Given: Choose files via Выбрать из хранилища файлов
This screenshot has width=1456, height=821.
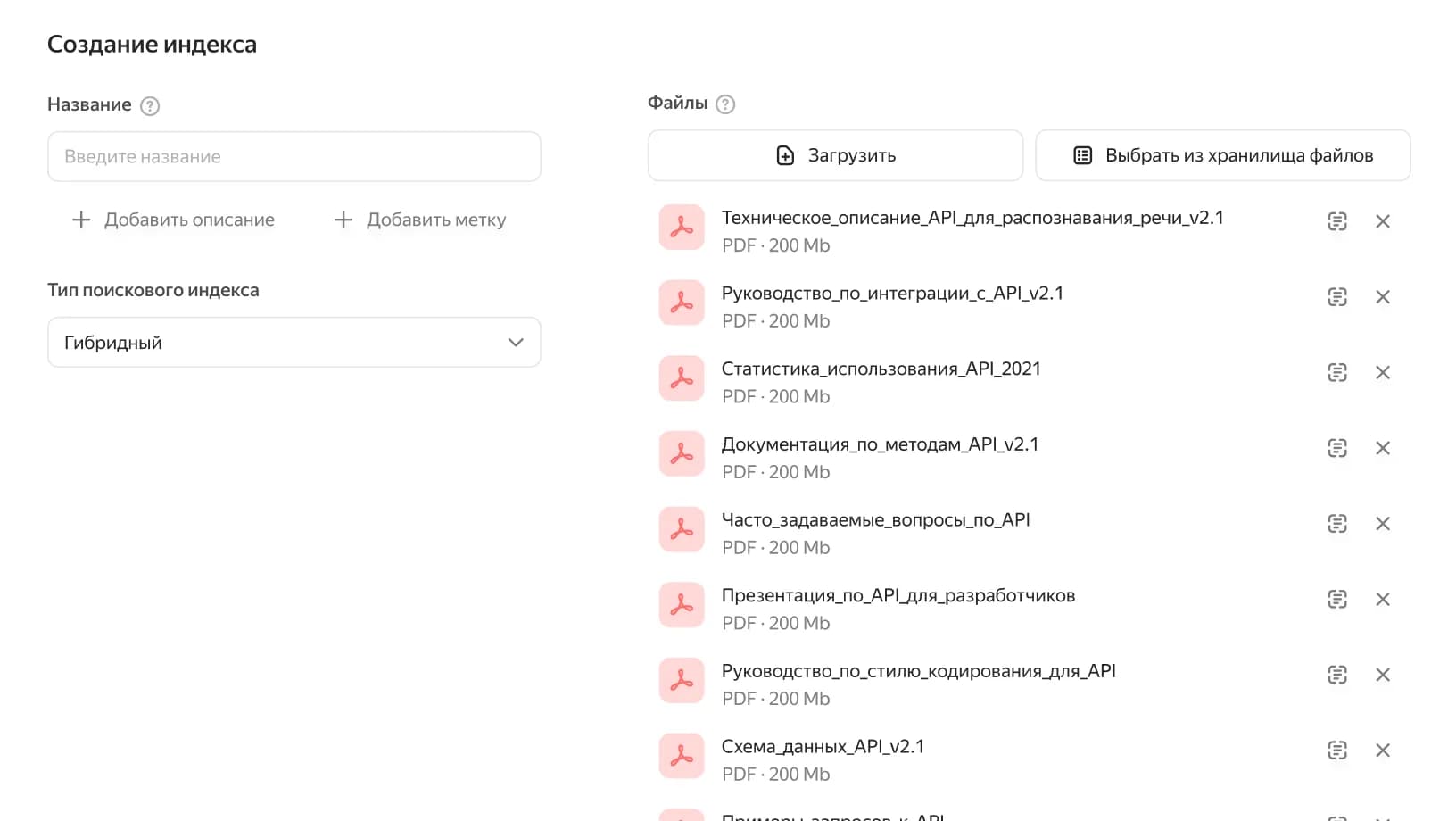Looking at the screenshot, I should (x=1223, y=155).
